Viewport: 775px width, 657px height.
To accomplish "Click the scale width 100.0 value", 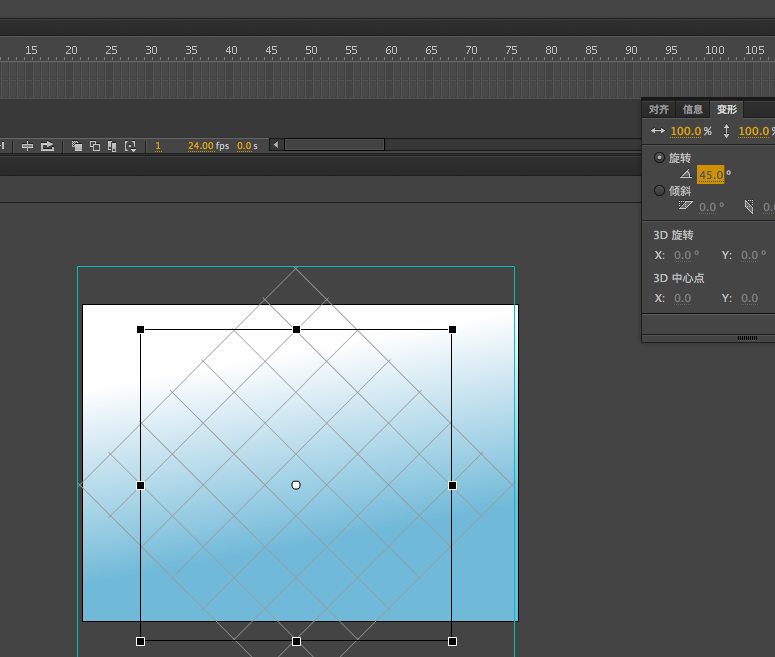I will [x=686, y=131].
